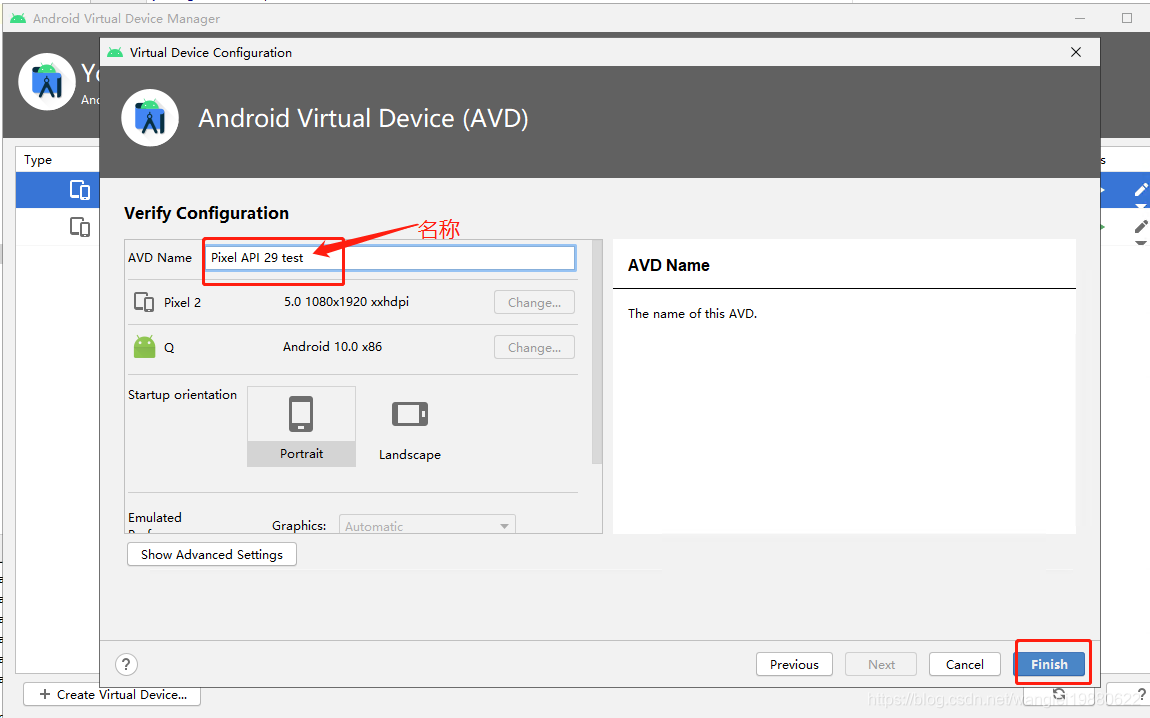This screenshot has height=718, width=1150.
Task: Select Portrait startup orientation
Action: tap(301, 426)
